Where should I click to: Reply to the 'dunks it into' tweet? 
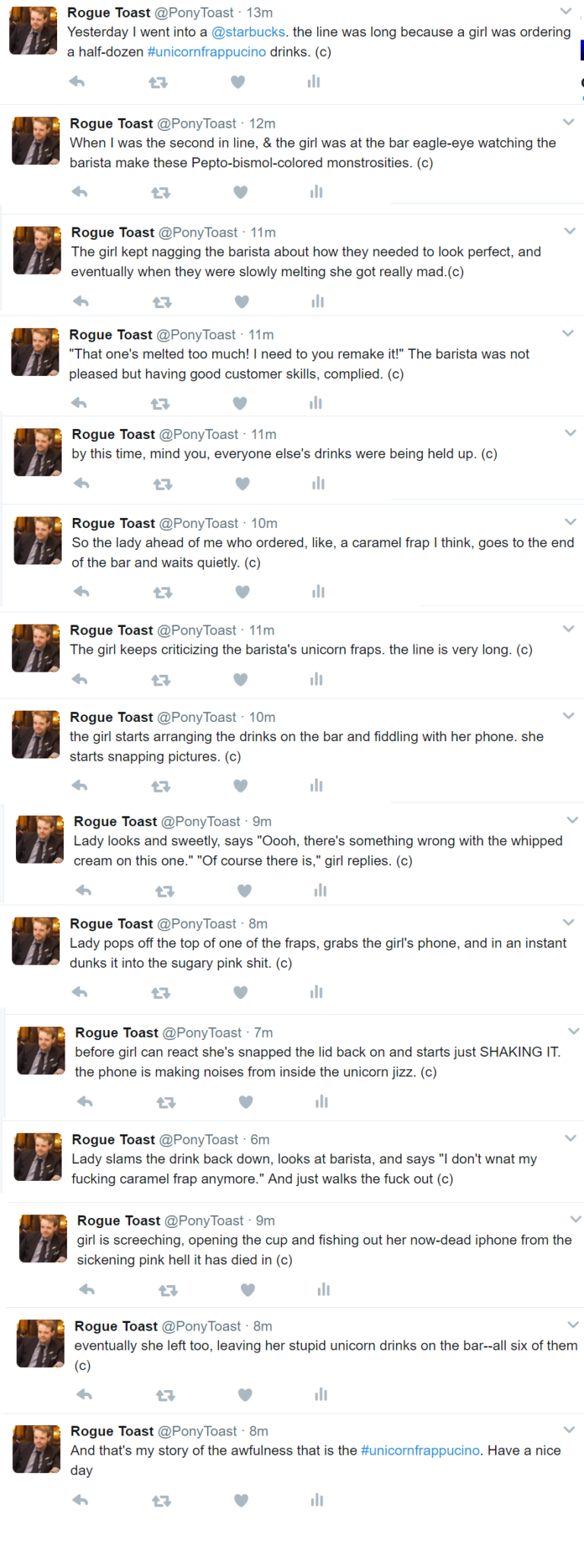click(80, 992)
